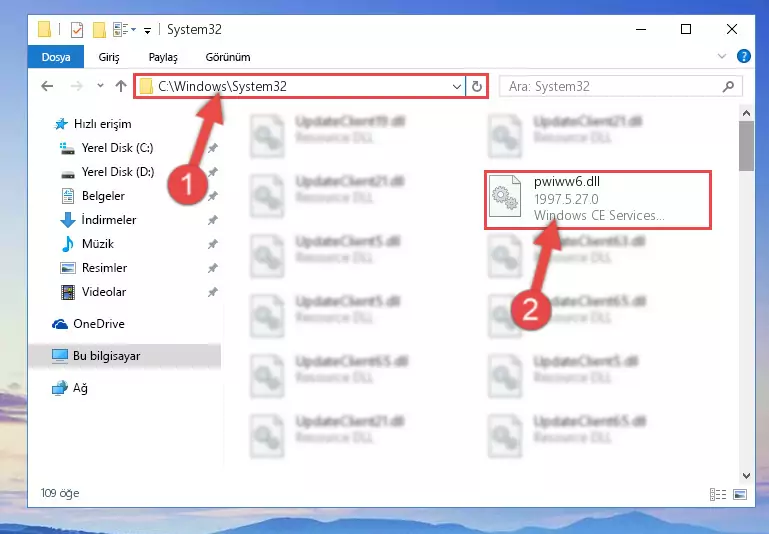Open the recent locations dropdown arrow
The width and height of the screenshot is (769, 534).
(100, 86)
